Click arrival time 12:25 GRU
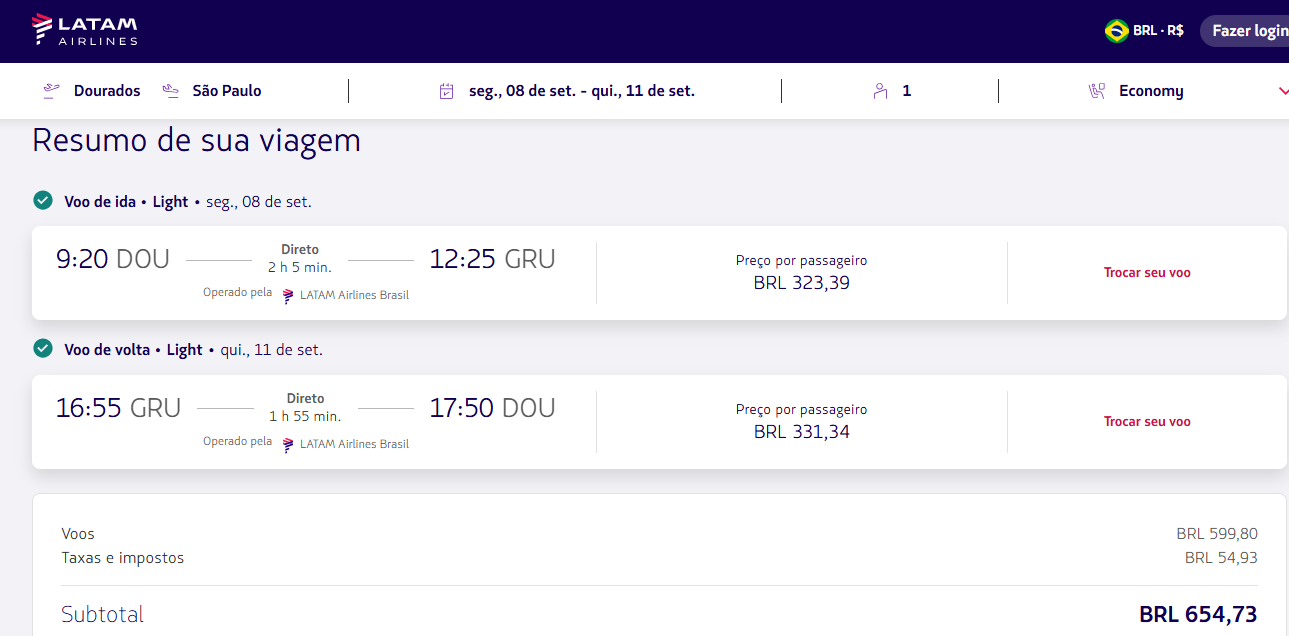 (x=492, y=259)
